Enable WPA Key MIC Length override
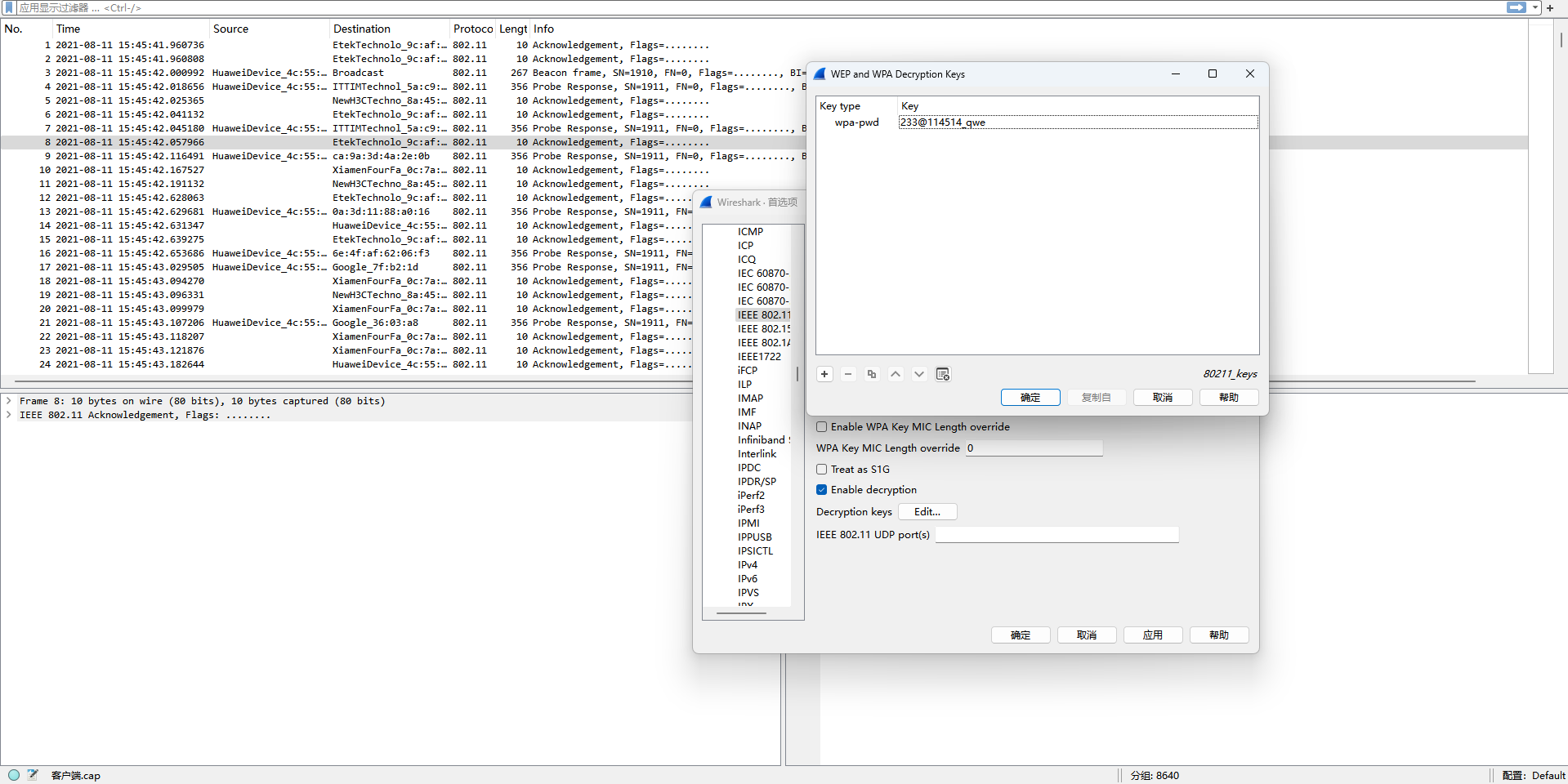This screenshot has width=1568, height=784. click(822, 427)
